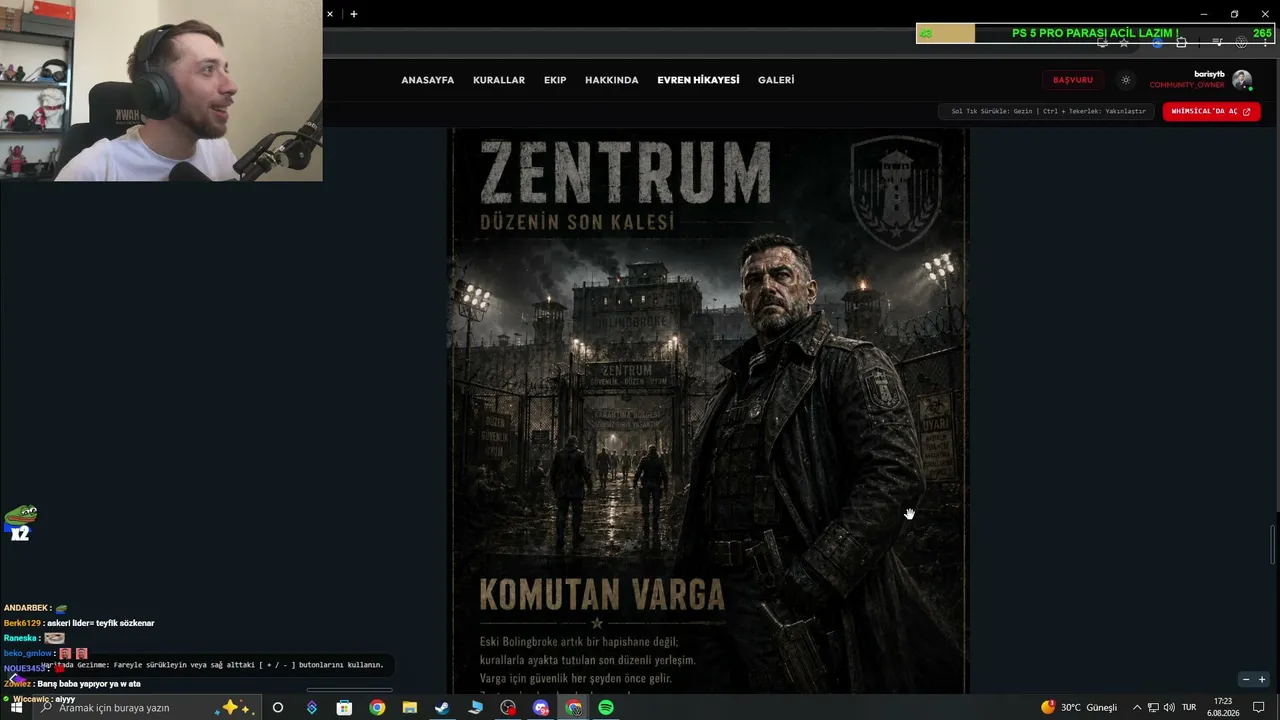Click the page vertical scrollbar thumb
This screenshot has width=1280, height=720.
(x=1273, y=545)
